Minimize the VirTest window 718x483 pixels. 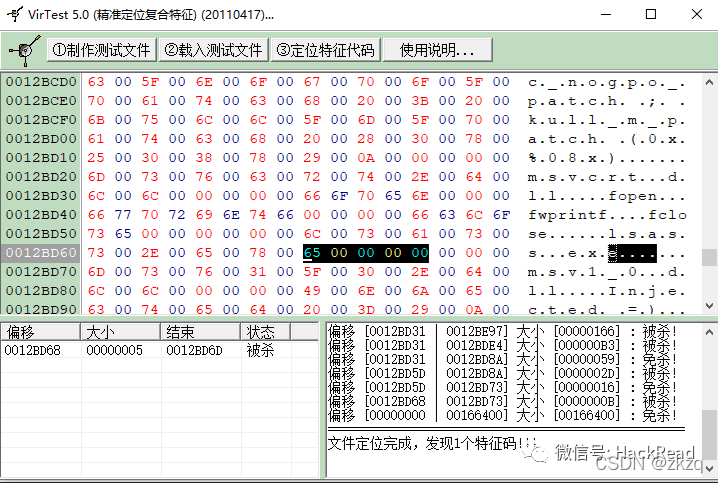pos(606,14)
